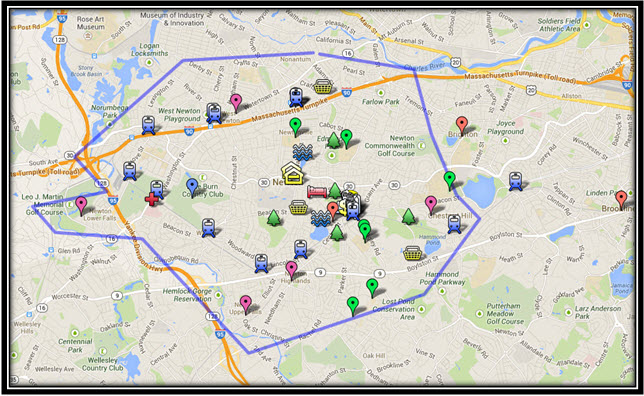644x396 pixels.
Task: Select the 'Oak Hill' neighborhood label
Action: (374, 355)
